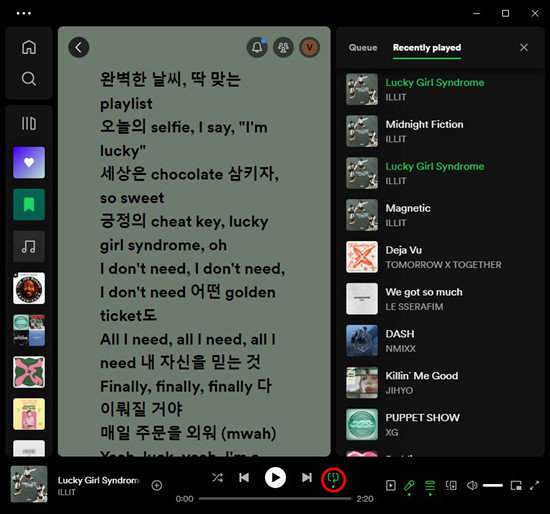
Task: Toggle shuffle playback
Action: point(217,478)
